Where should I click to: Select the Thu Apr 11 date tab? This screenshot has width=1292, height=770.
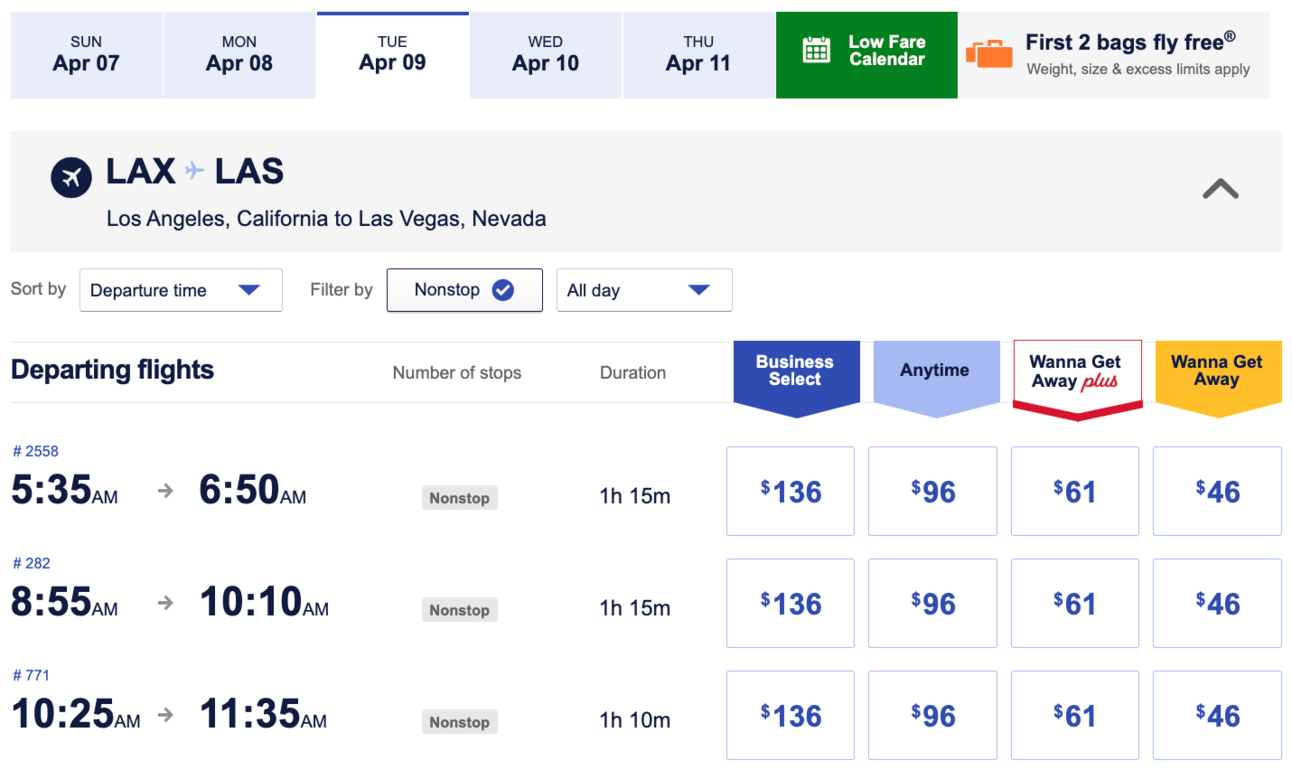pos(698,55)
